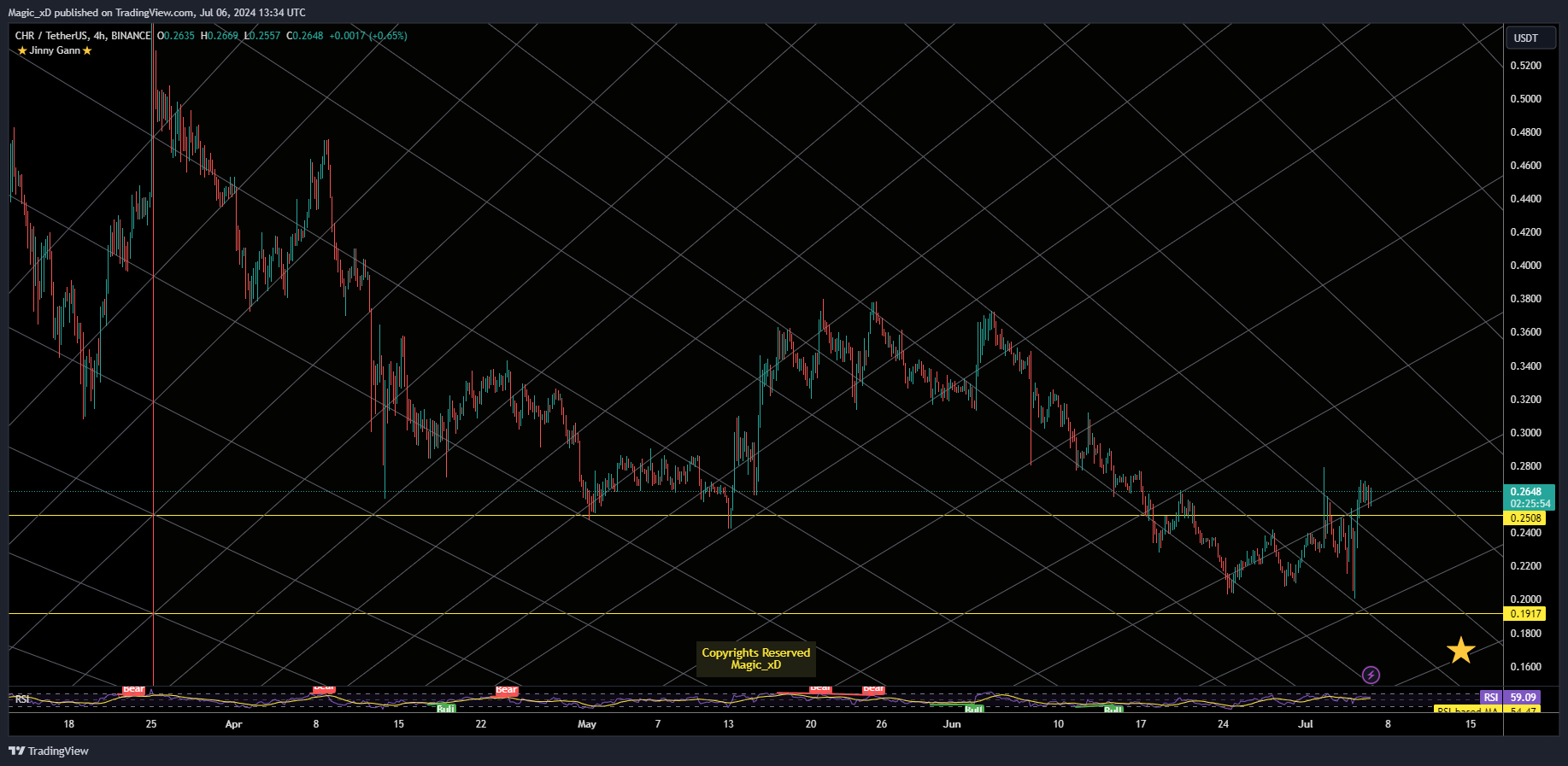
Task: Select the CHR / TetherUS symbol title
Action: (82, 36)
